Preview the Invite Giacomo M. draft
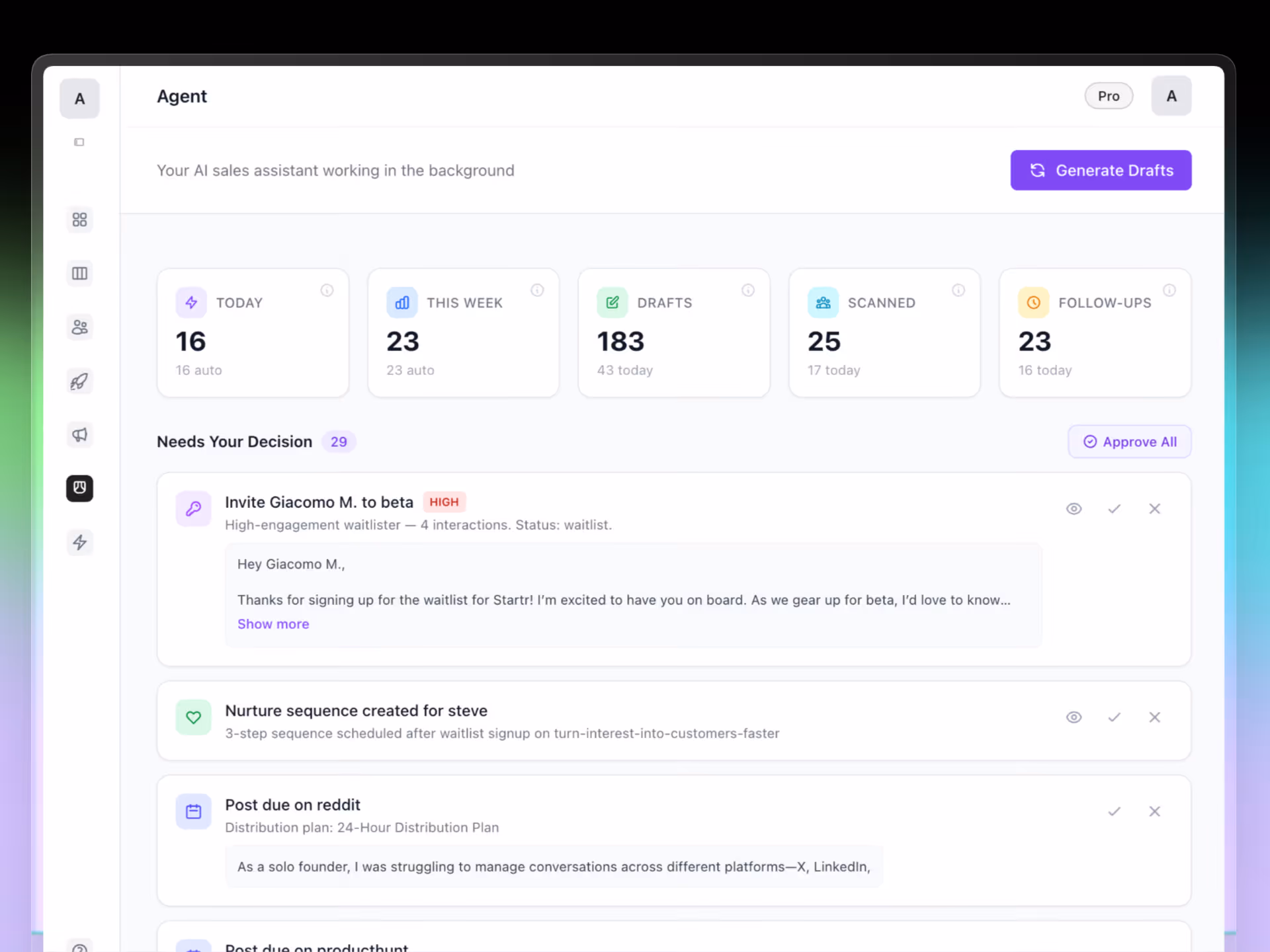1270x952 pixels. (1074, 508)
